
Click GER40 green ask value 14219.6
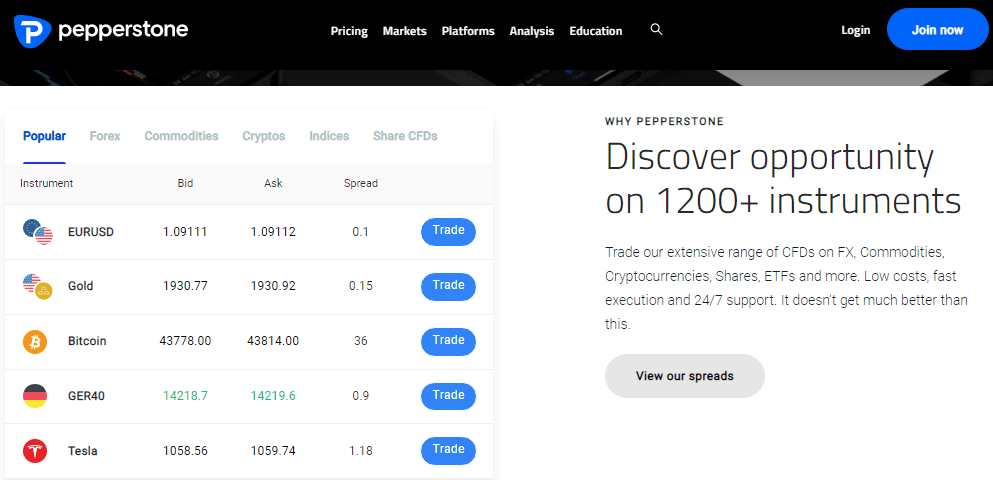pyautogui.click(x=273, y=396)
